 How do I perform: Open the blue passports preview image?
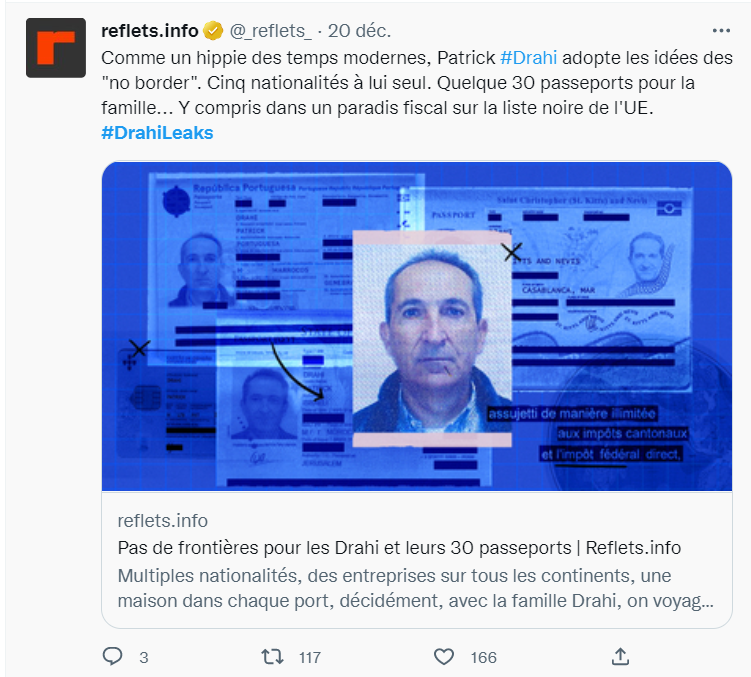click(417, 326)
